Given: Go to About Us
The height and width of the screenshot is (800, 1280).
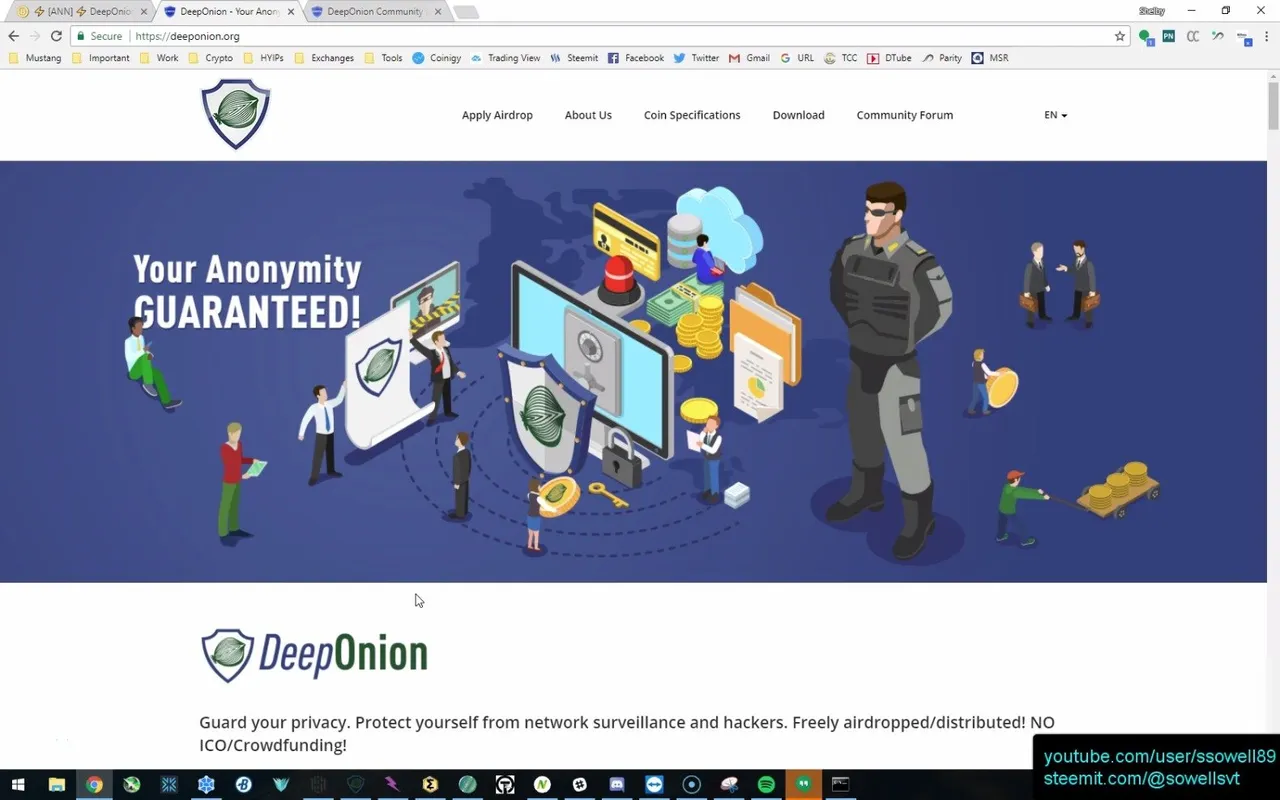Looking at the screenshot, I should tap(588, 115).
